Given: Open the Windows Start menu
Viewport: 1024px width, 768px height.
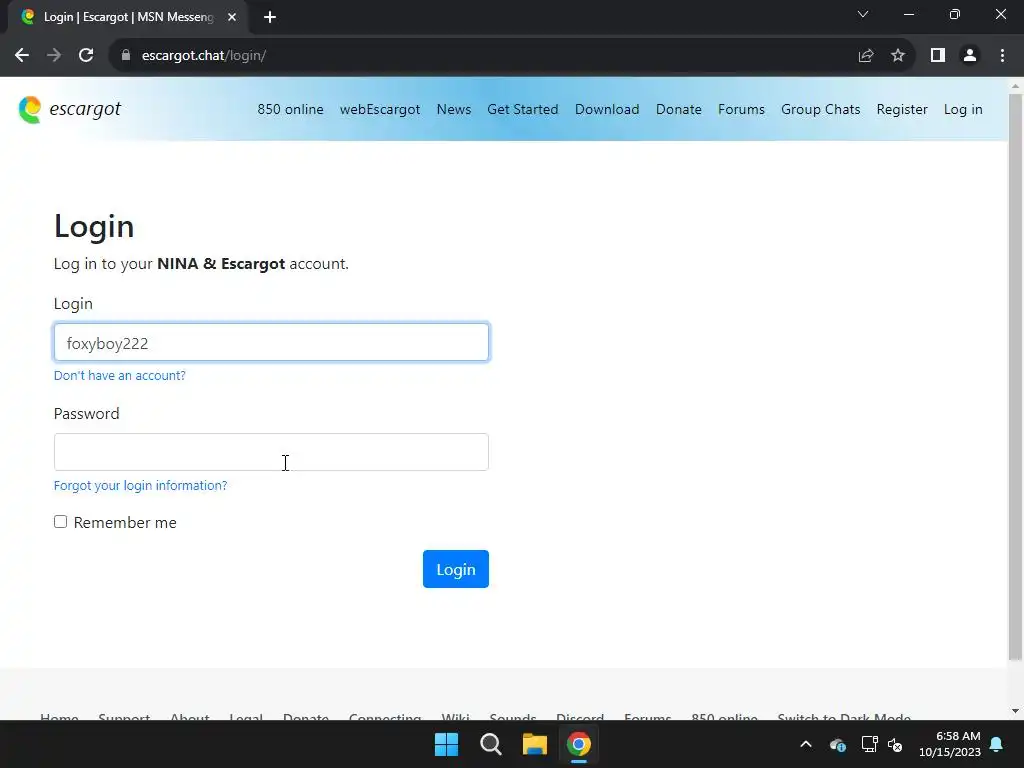Looking at the screenshot, I should (x=447, y=744).
